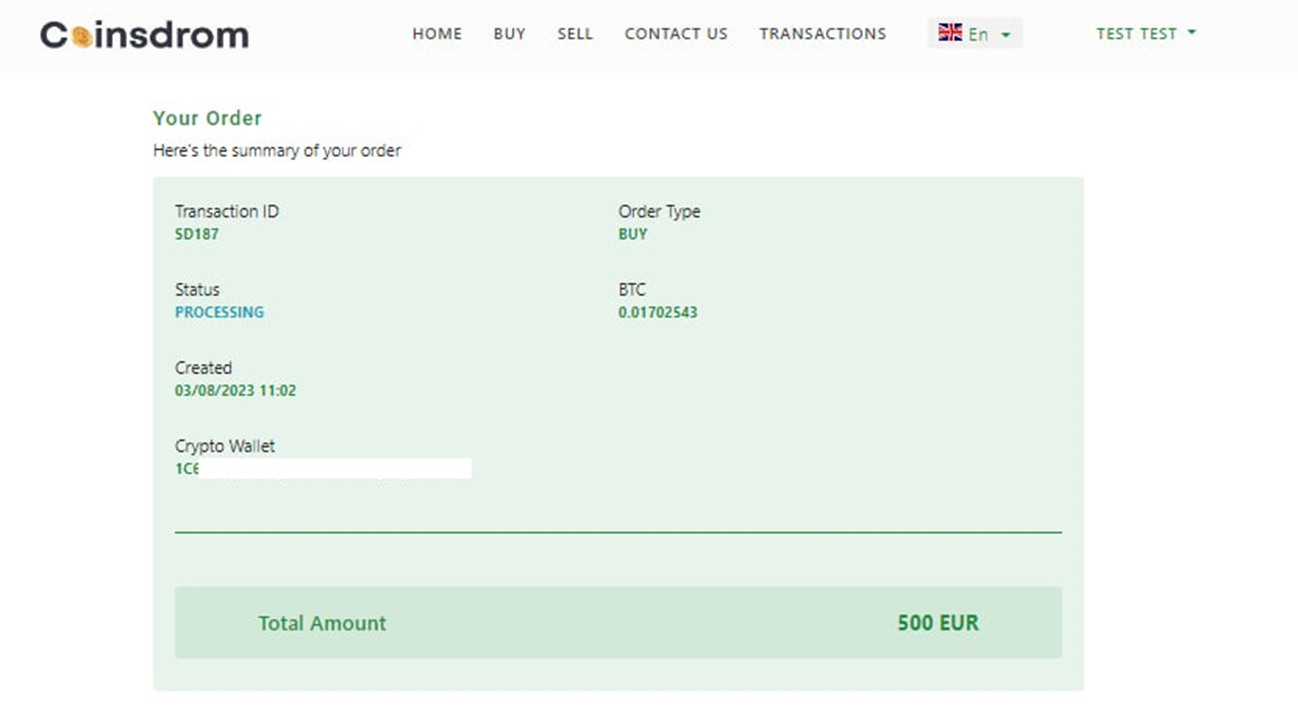Select the transaction ID SD187
The height and width of the screenshot is (707, 1298).
[x=197, y=234]
